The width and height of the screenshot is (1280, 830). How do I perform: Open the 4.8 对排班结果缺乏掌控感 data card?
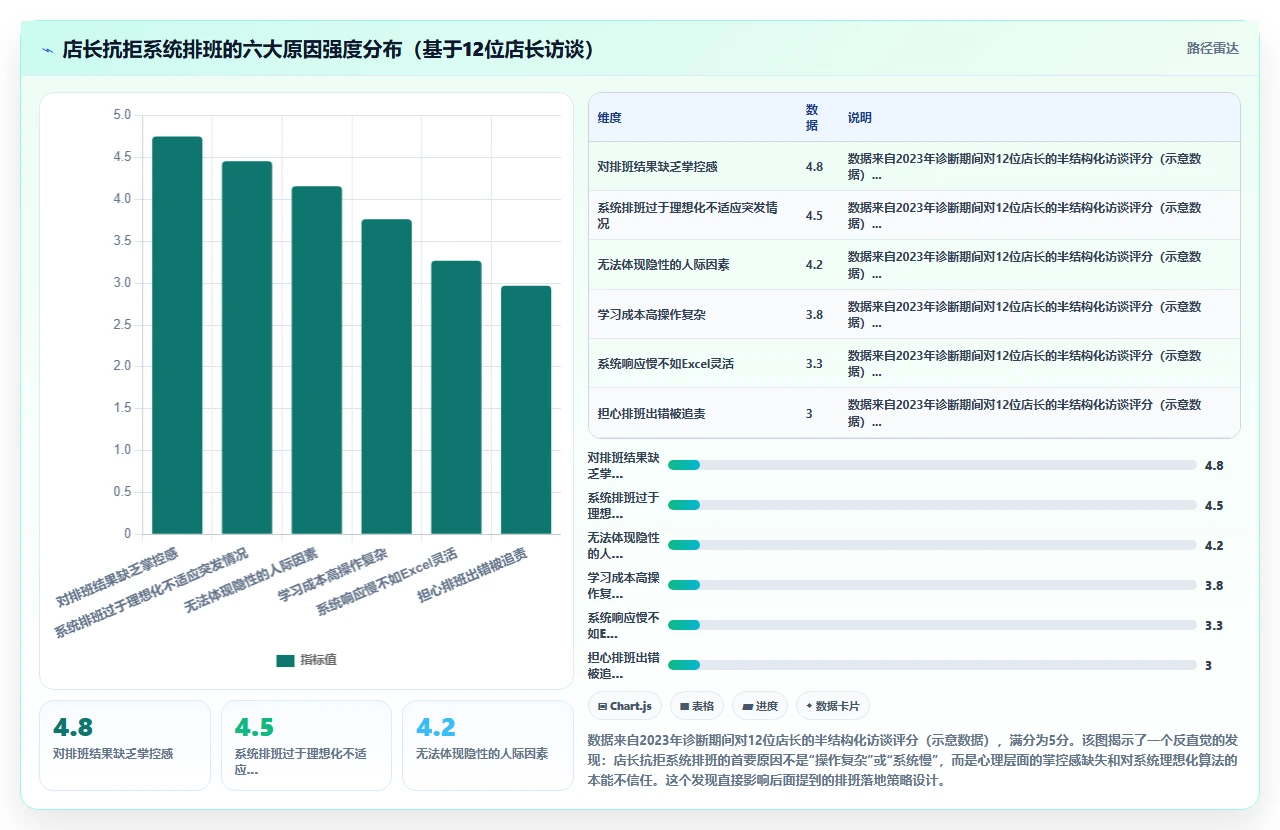[x=125, y=745]
